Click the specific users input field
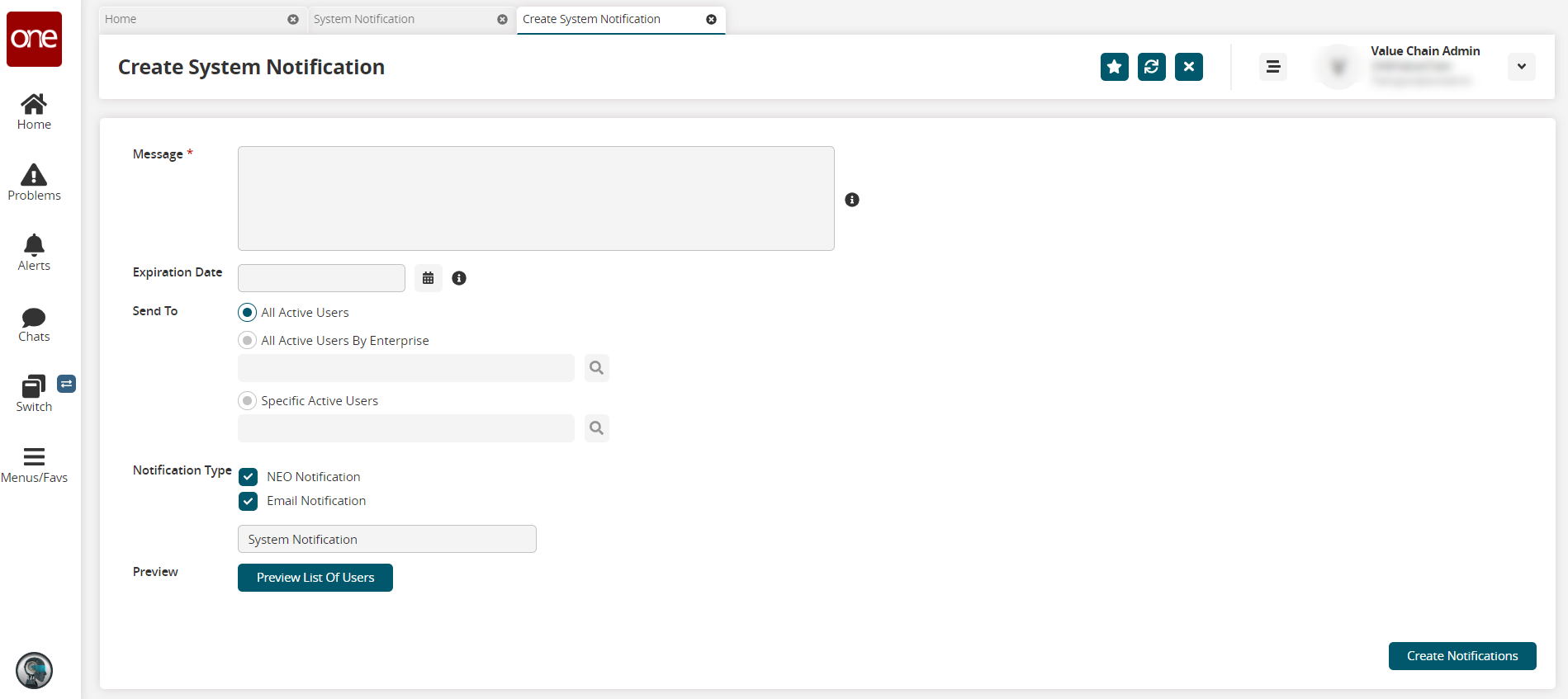 point(406,428)
